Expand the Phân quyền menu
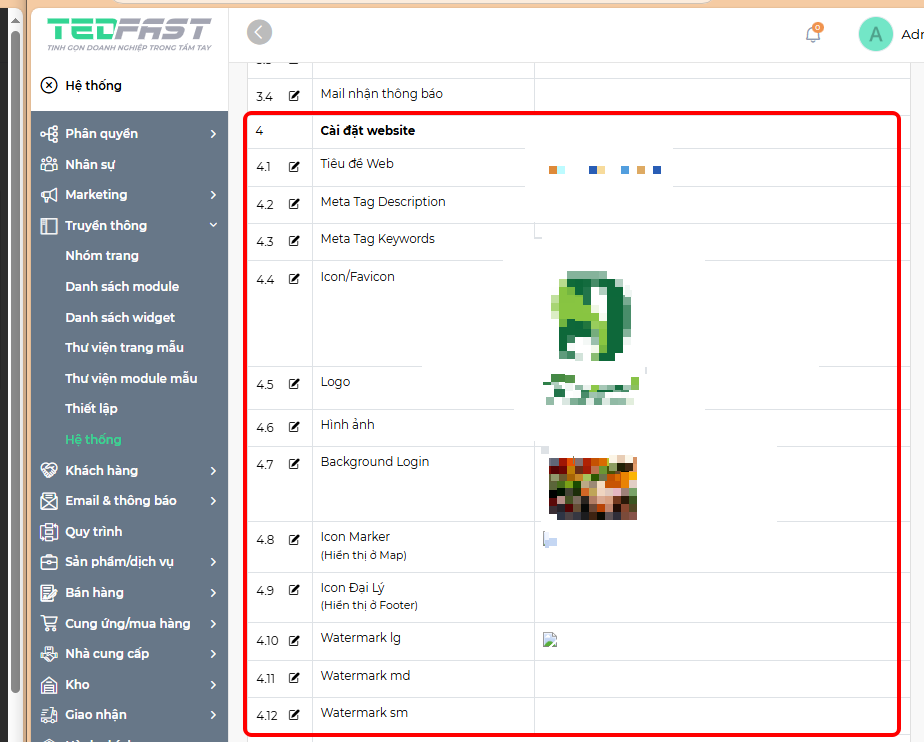 coord(213,134)
